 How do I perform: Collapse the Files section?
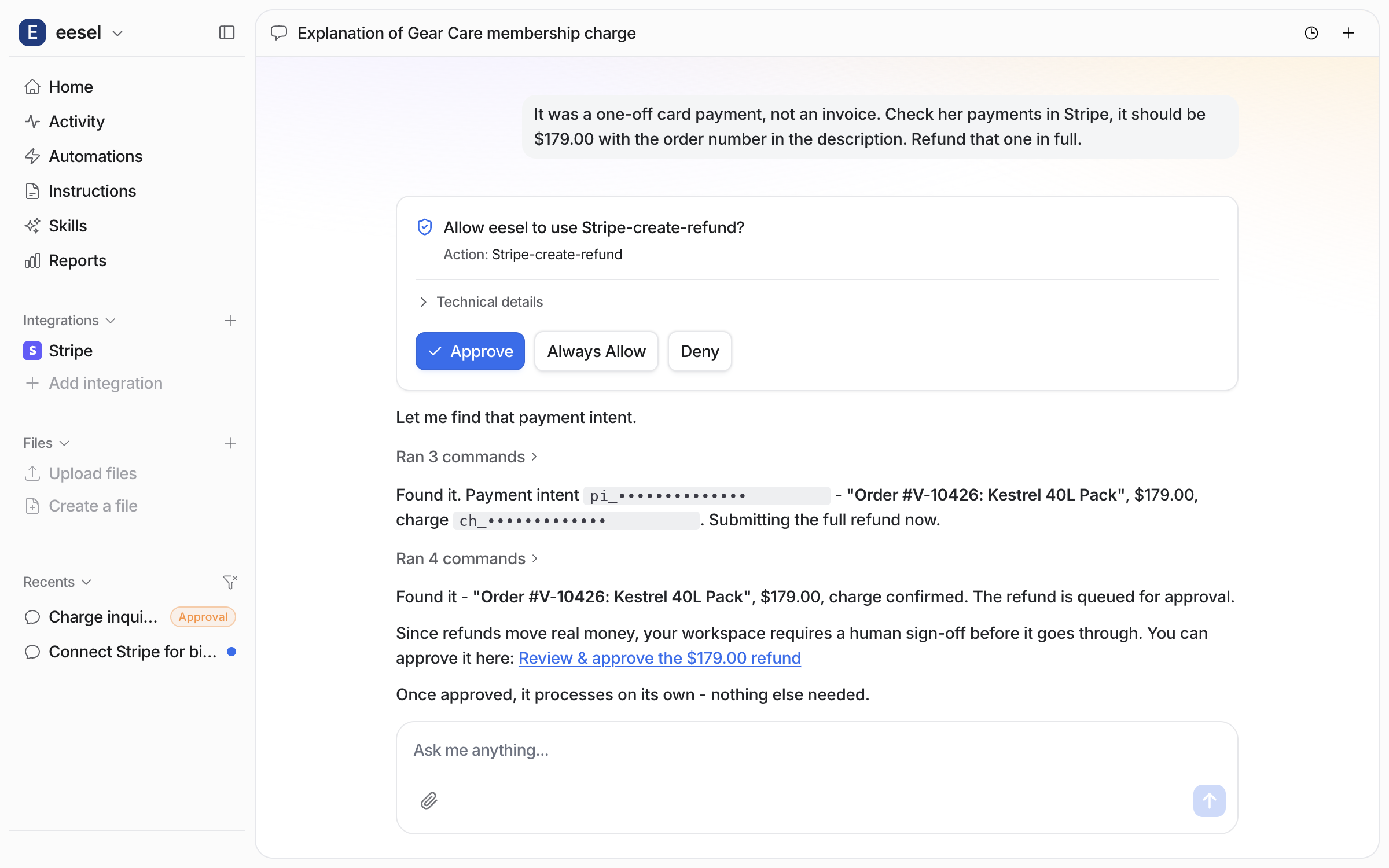pos(46,443)
